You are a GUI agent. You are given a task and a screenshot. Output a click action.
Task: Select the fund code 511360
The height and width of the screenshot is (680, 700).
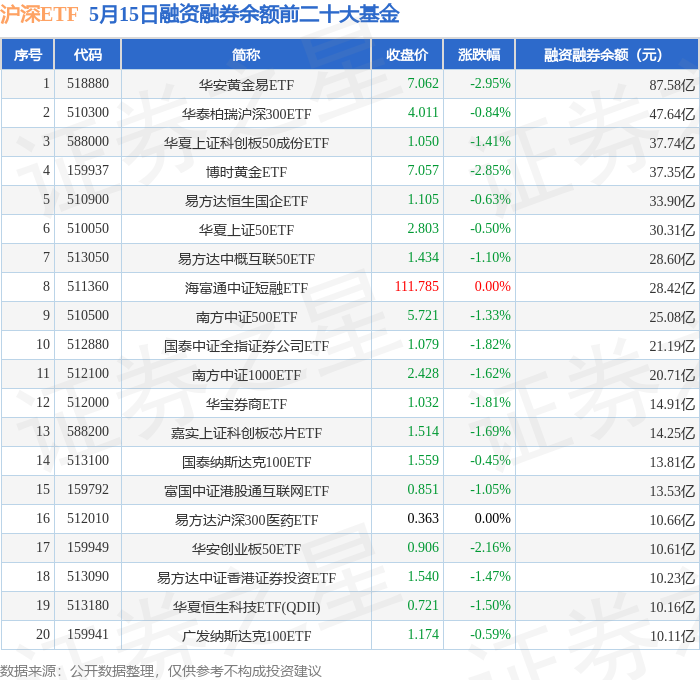click(x=88, y=287)
